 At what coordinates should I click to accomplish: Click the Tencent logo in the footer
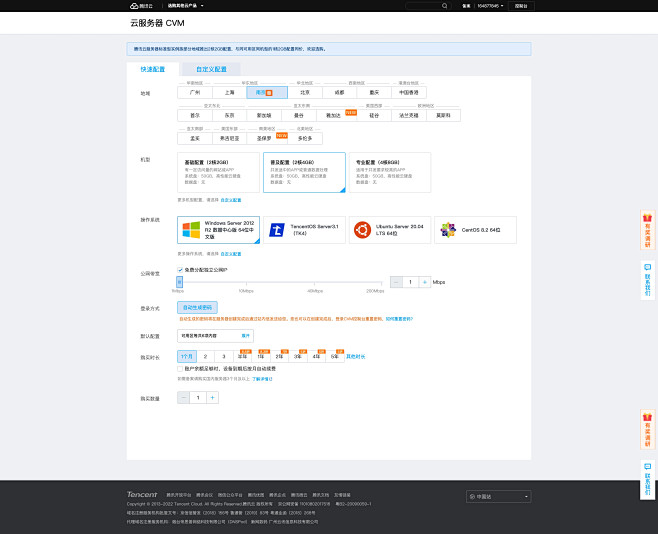tap(142, 495)
